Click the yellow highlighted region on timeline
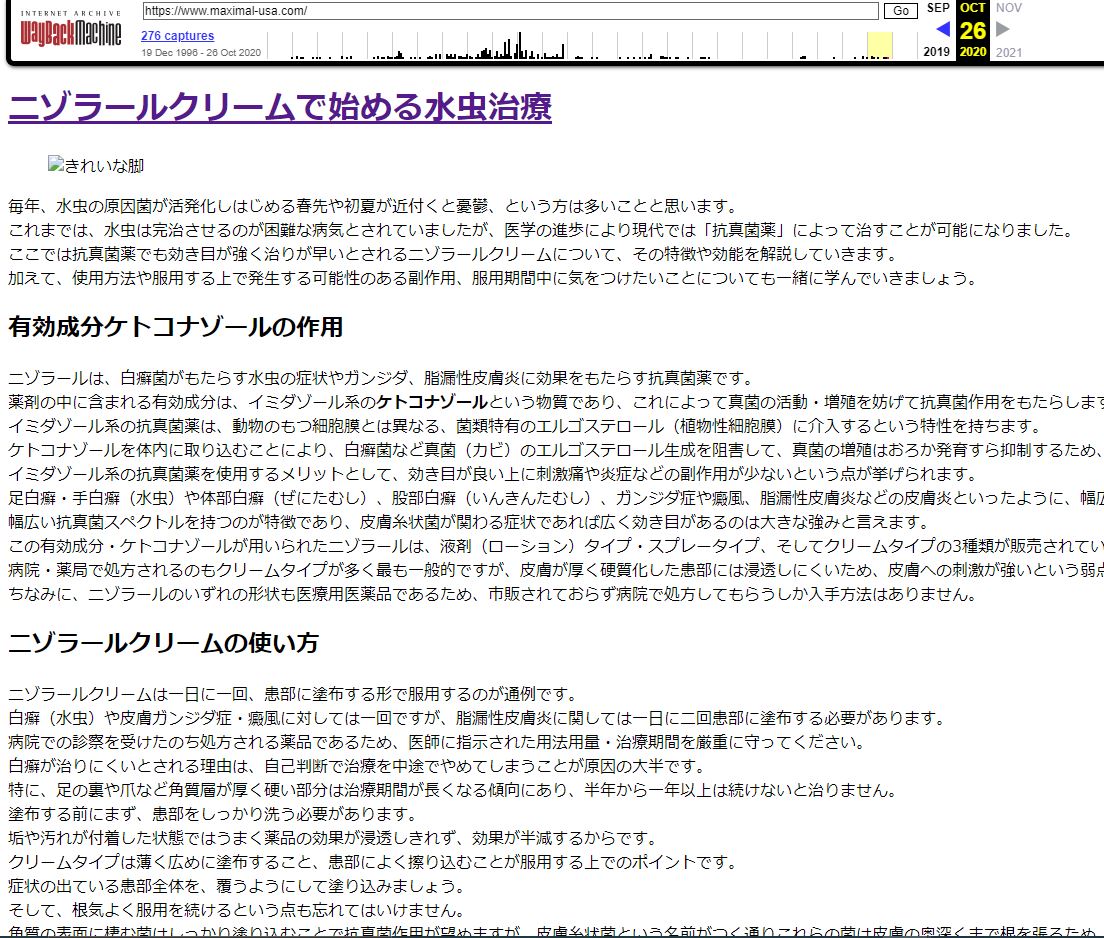Viewport: 1104px width, 938px height. [879, 46]
